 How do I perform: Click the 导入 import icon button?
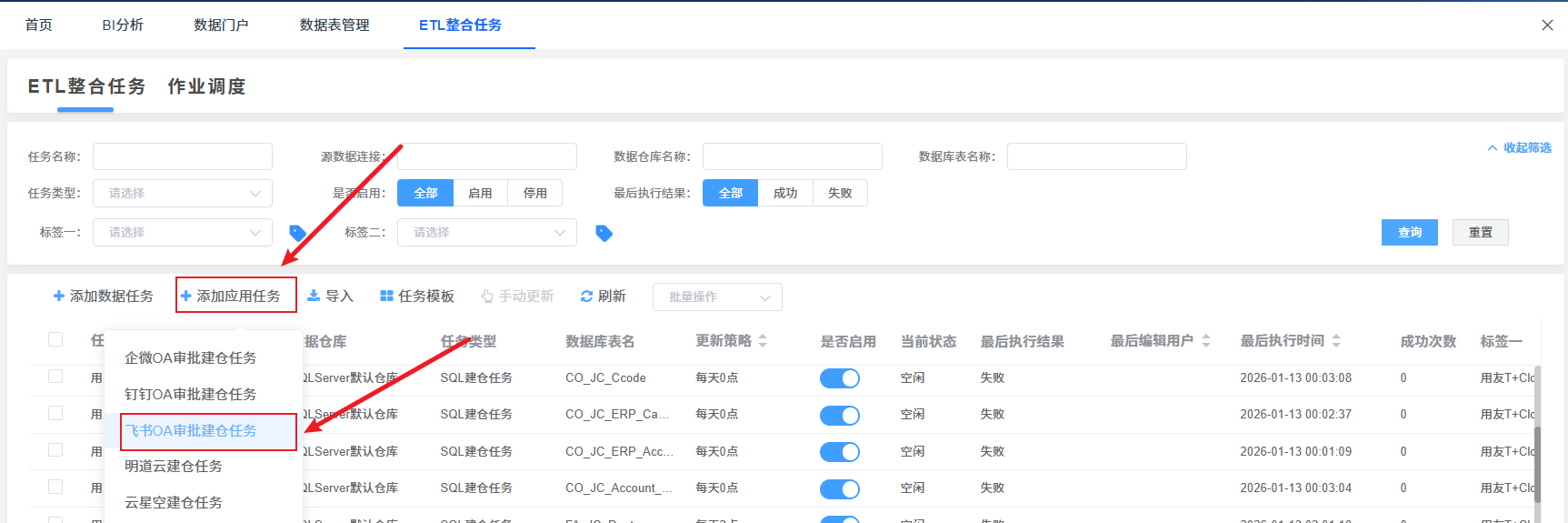coord(314,296)
